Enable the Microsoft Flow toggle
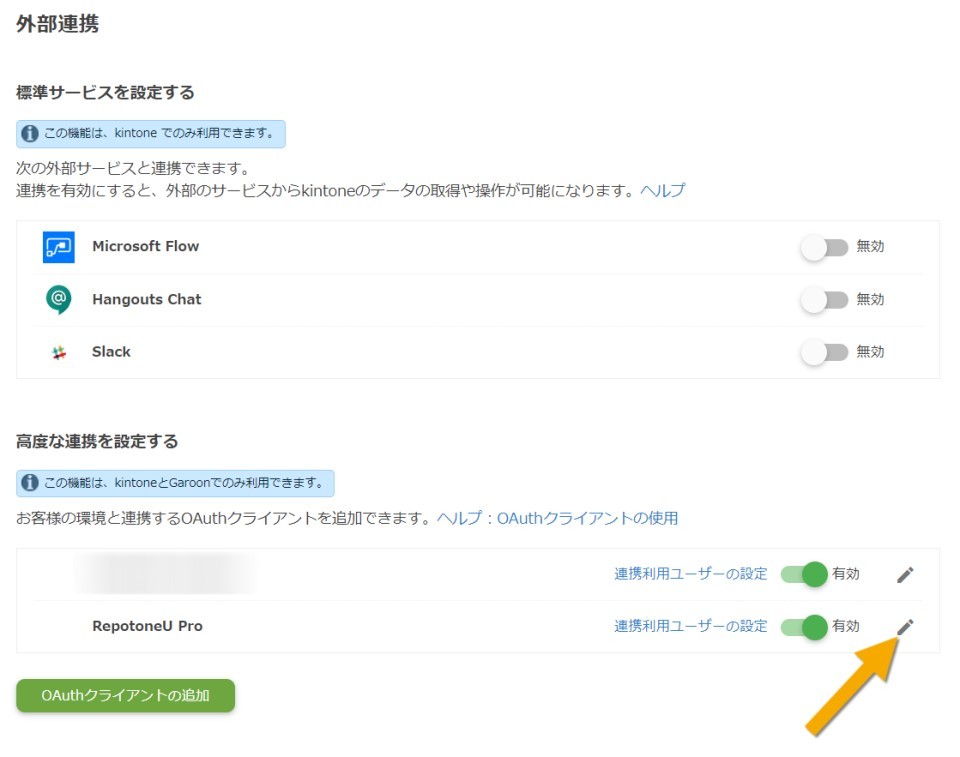The image size is (960, 757). pos(824,247)
